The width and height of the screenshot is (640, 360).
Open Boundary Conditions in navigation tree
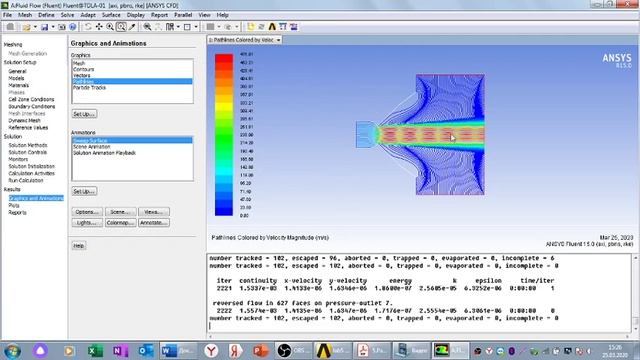(32, 107)
